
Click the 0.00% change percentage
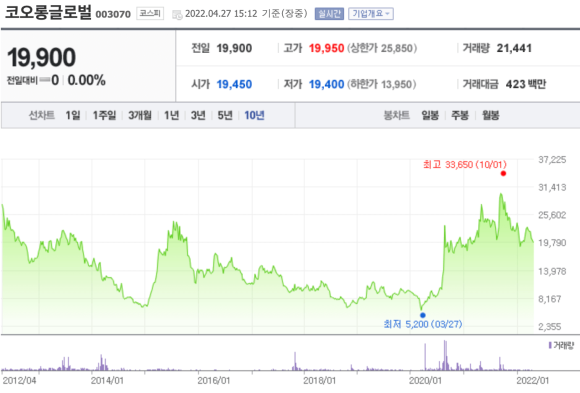87,80
